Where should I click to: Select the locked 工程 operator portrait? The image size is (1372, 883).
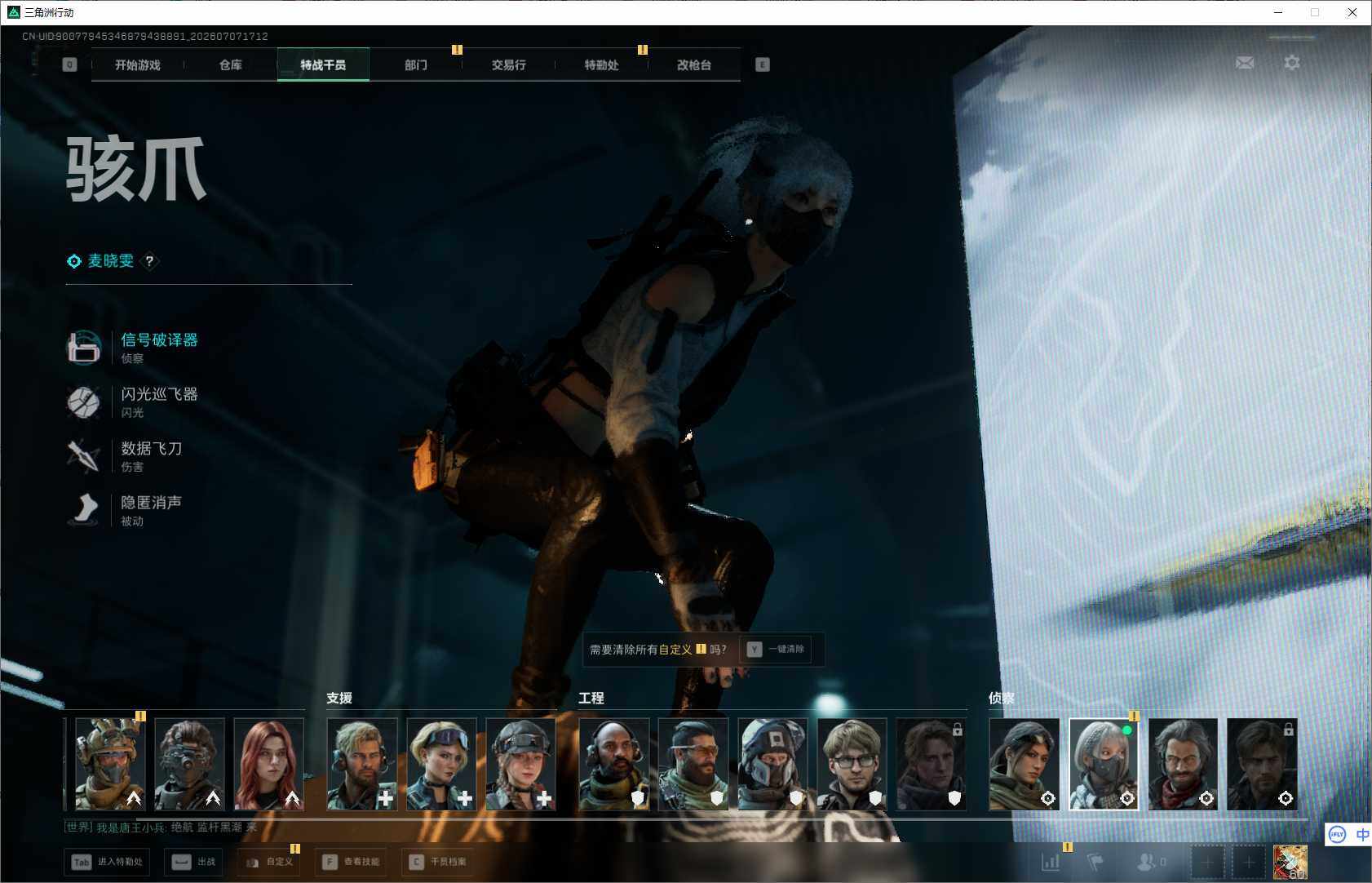tap(932, 764)
